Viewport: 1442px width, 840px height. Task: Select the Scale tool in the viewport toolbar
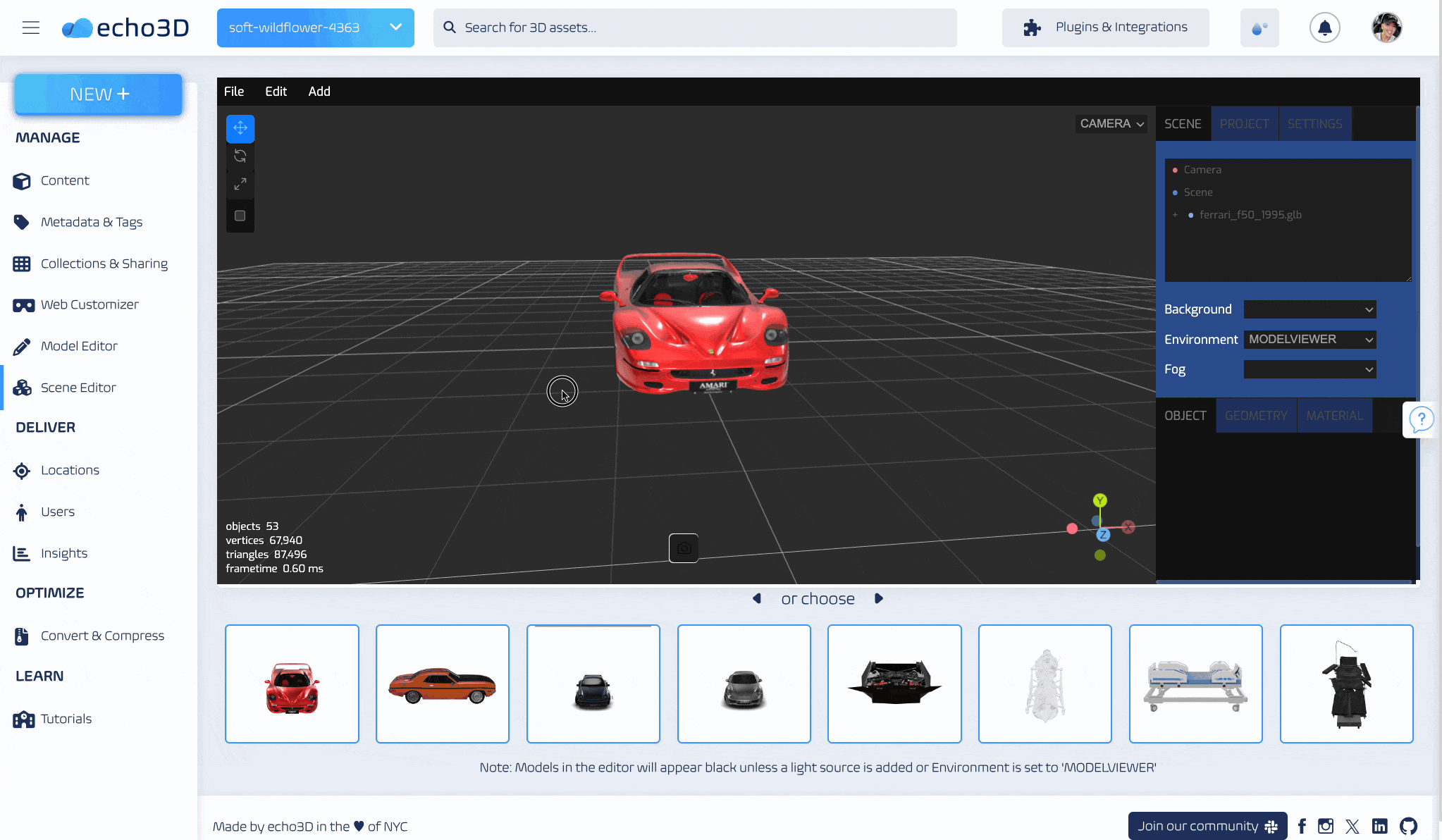click(240, 184)
